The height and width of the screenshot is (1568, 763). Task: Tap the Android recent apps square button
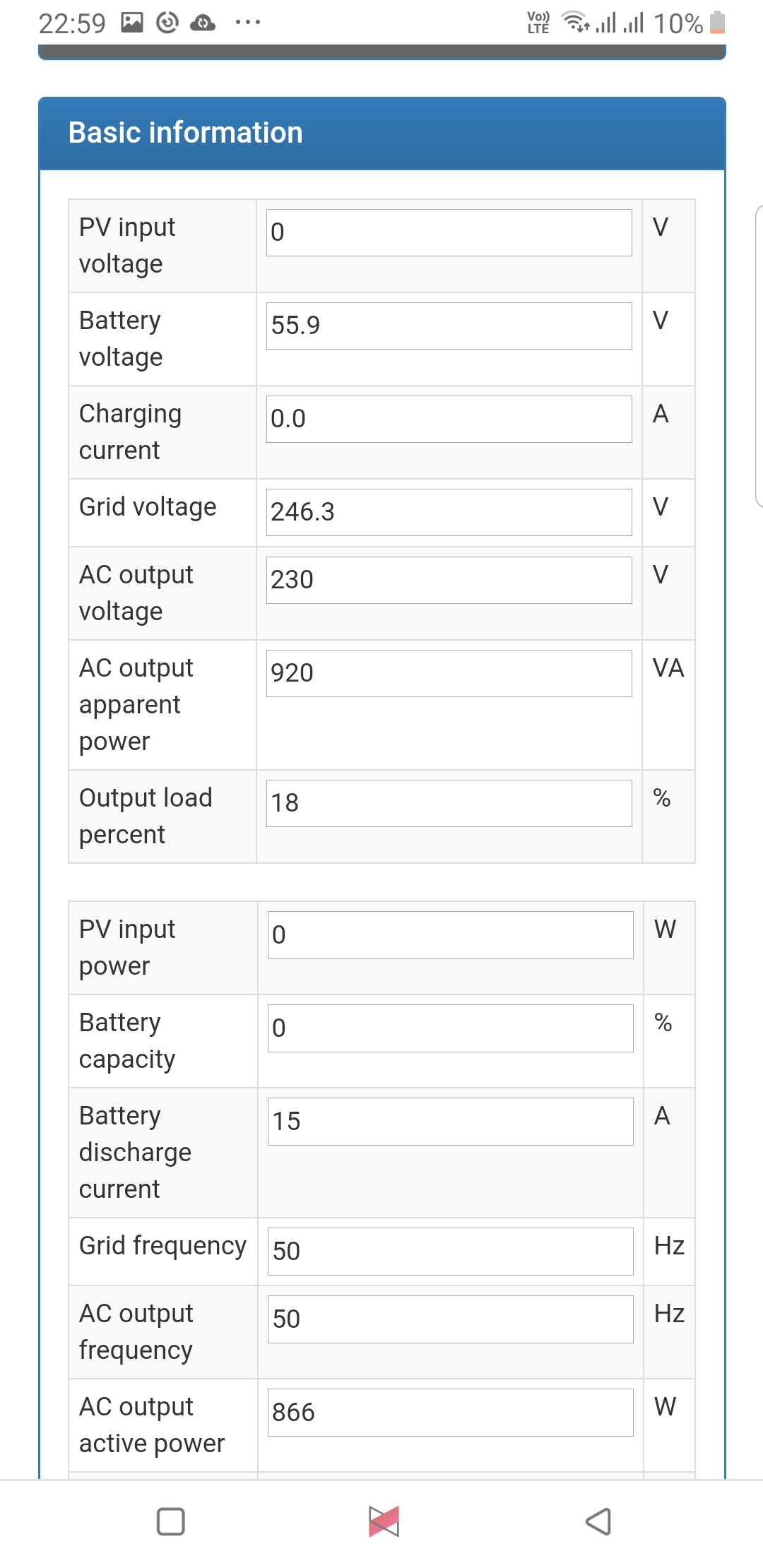[170, 1521]
